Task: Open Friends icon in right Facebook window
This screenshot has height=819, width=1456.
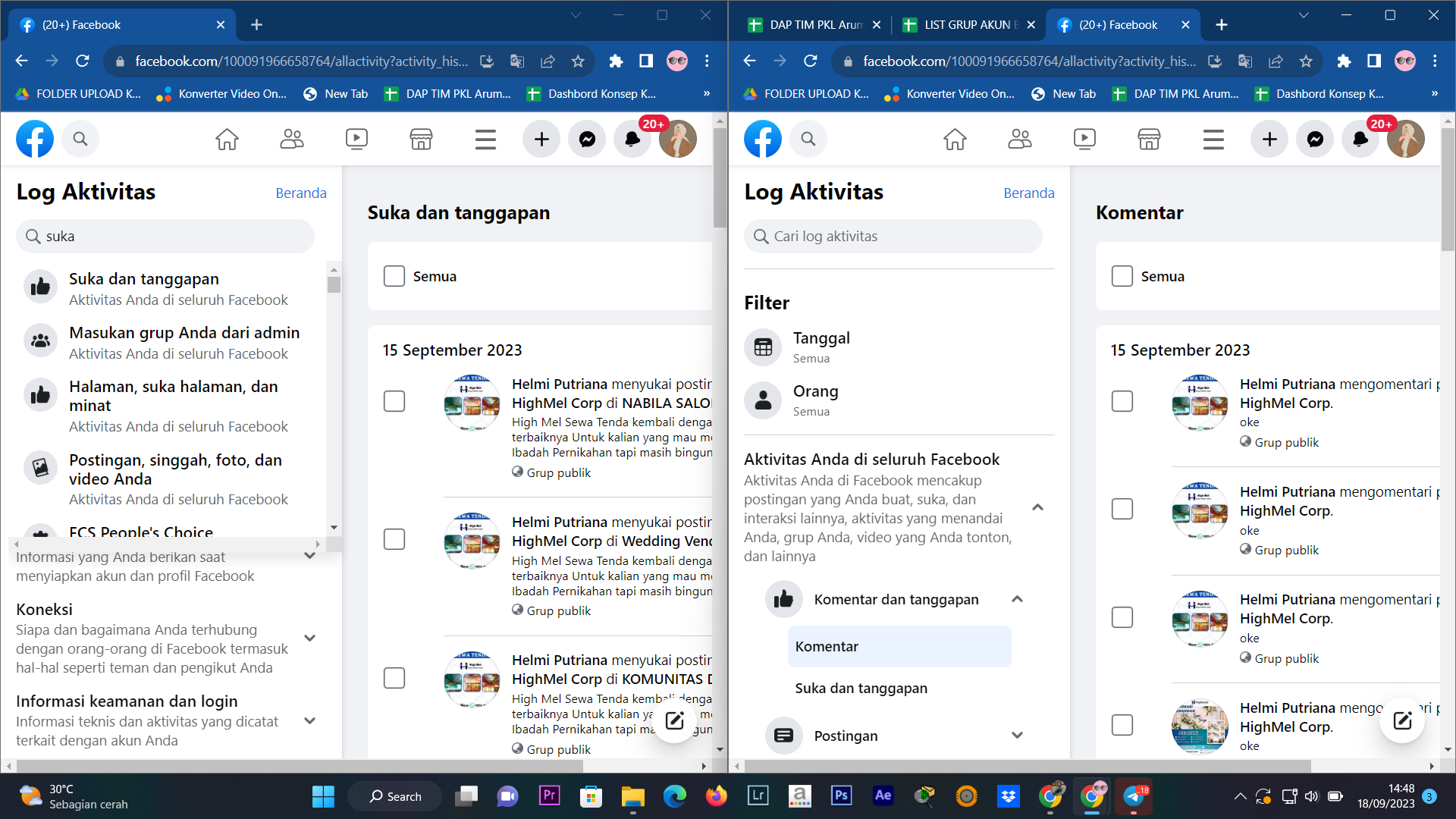Action: pyautogui.click(x=1020, y=140)
